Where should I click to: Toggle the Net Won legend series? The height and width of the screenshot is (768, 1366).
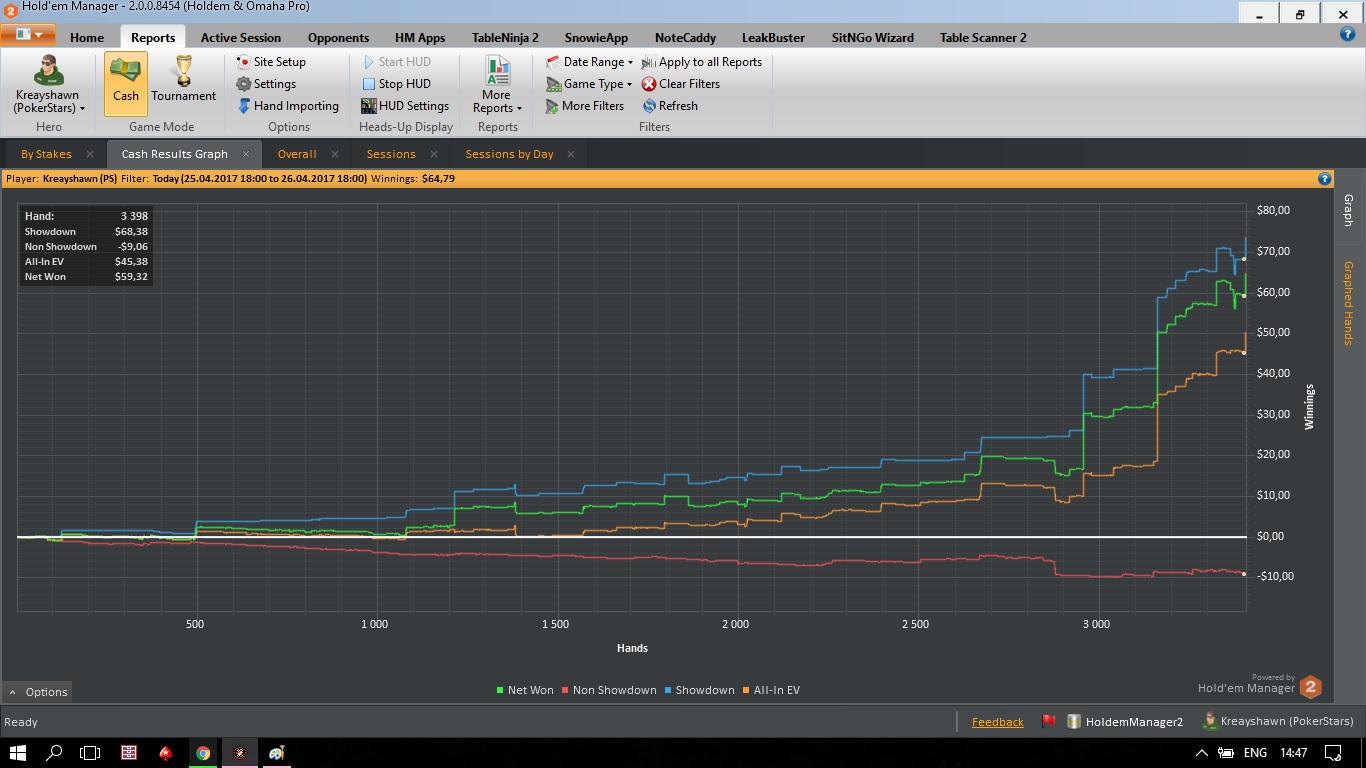(x=525, y=690)
